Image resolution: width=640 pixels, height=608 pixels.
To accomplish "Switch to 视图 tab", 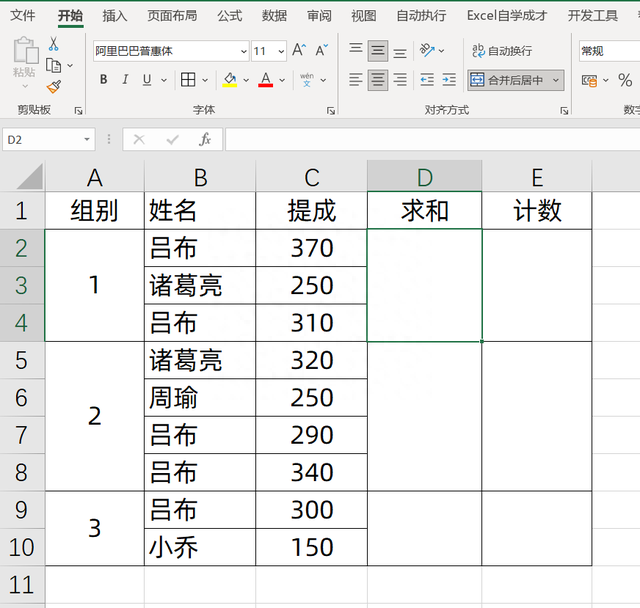I will pos(364,16).
